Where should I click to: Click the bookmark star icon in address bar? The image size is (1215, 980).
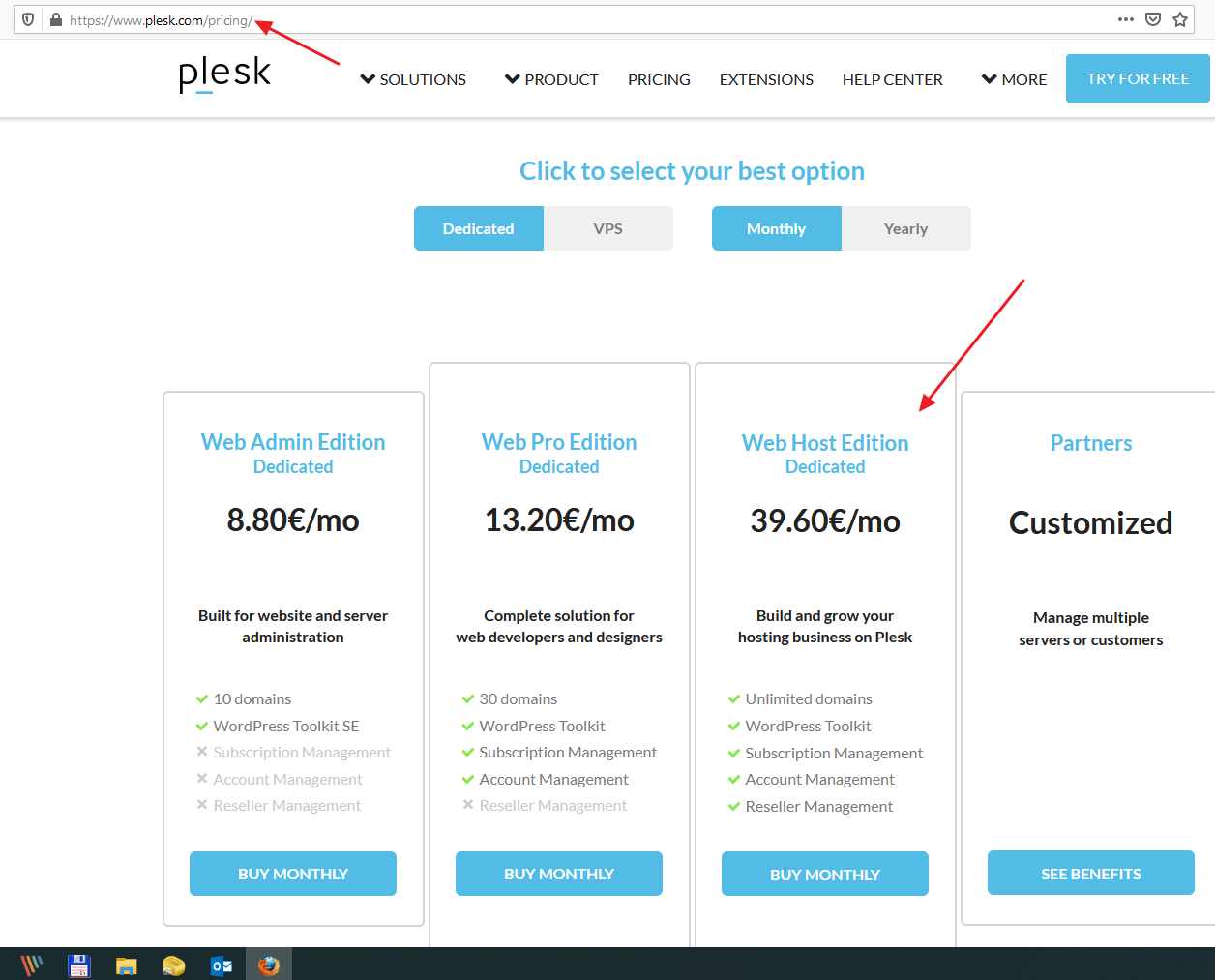click(1180, 19)
